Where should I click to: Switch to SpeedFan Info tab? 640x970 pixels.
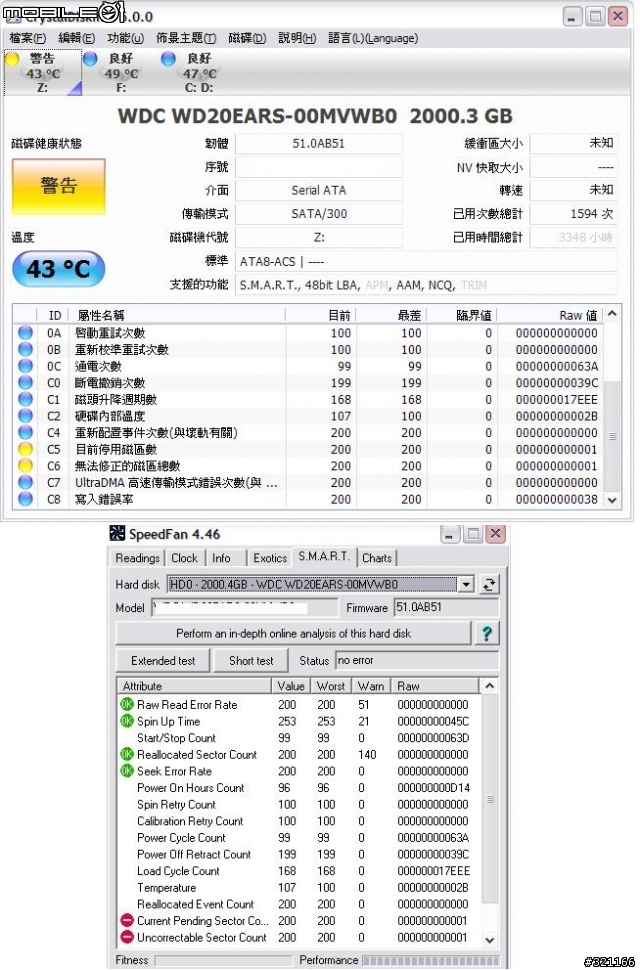point(221,558)
